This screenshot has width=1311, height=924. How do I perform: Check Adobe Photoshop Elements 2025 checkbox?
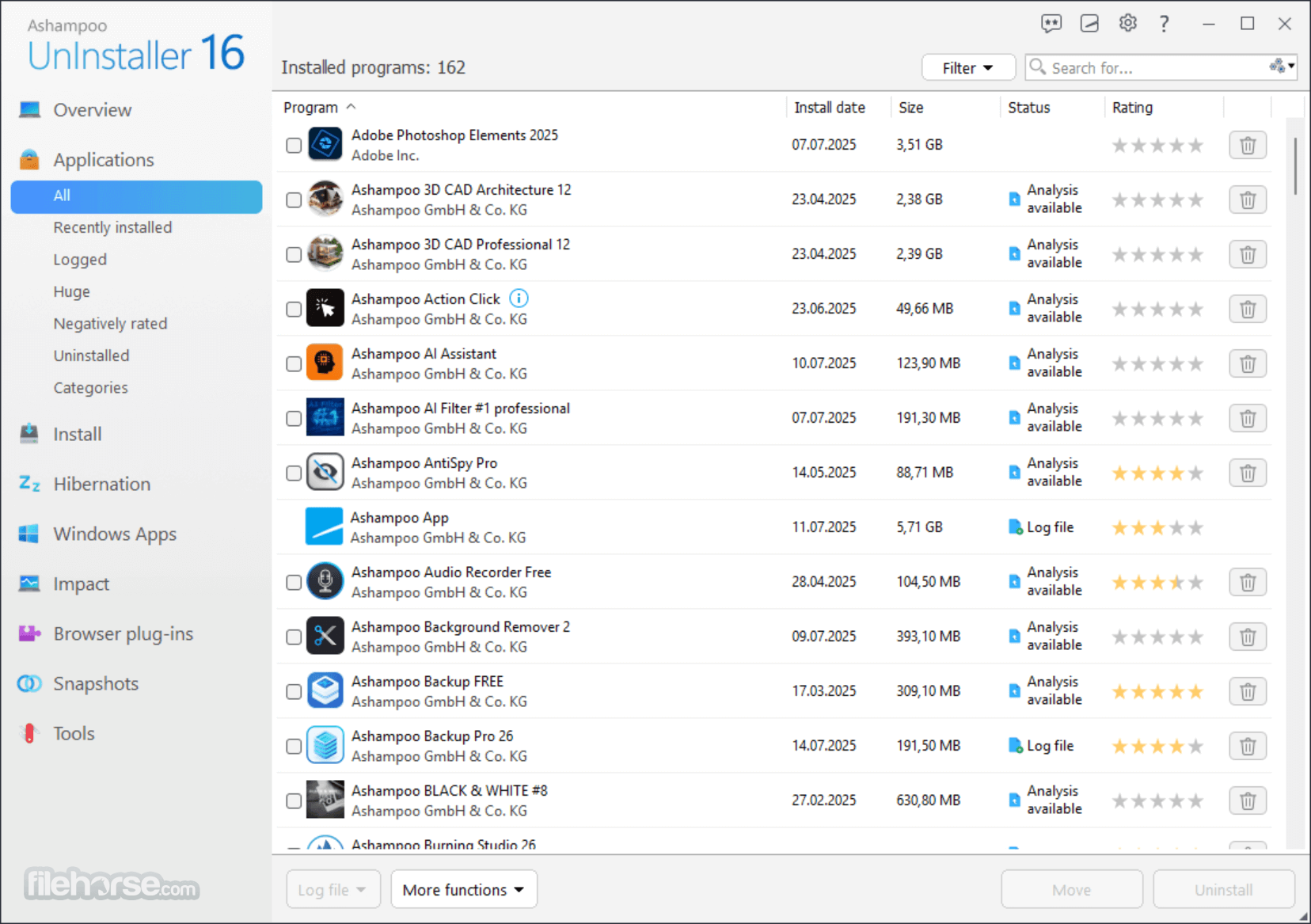[x=294, y=145]
